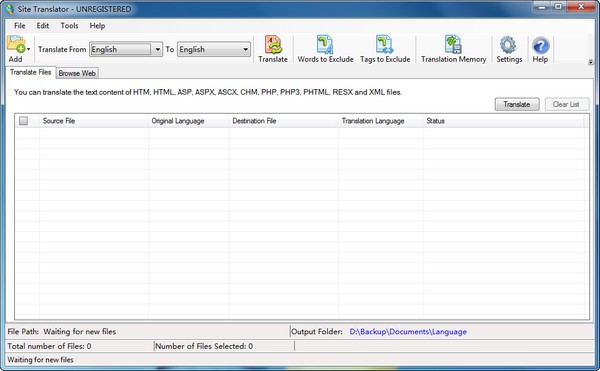Viewport: 600px width, 371px height.
Task: Click the supported file types description text
Action: click(x=208, y=92)
